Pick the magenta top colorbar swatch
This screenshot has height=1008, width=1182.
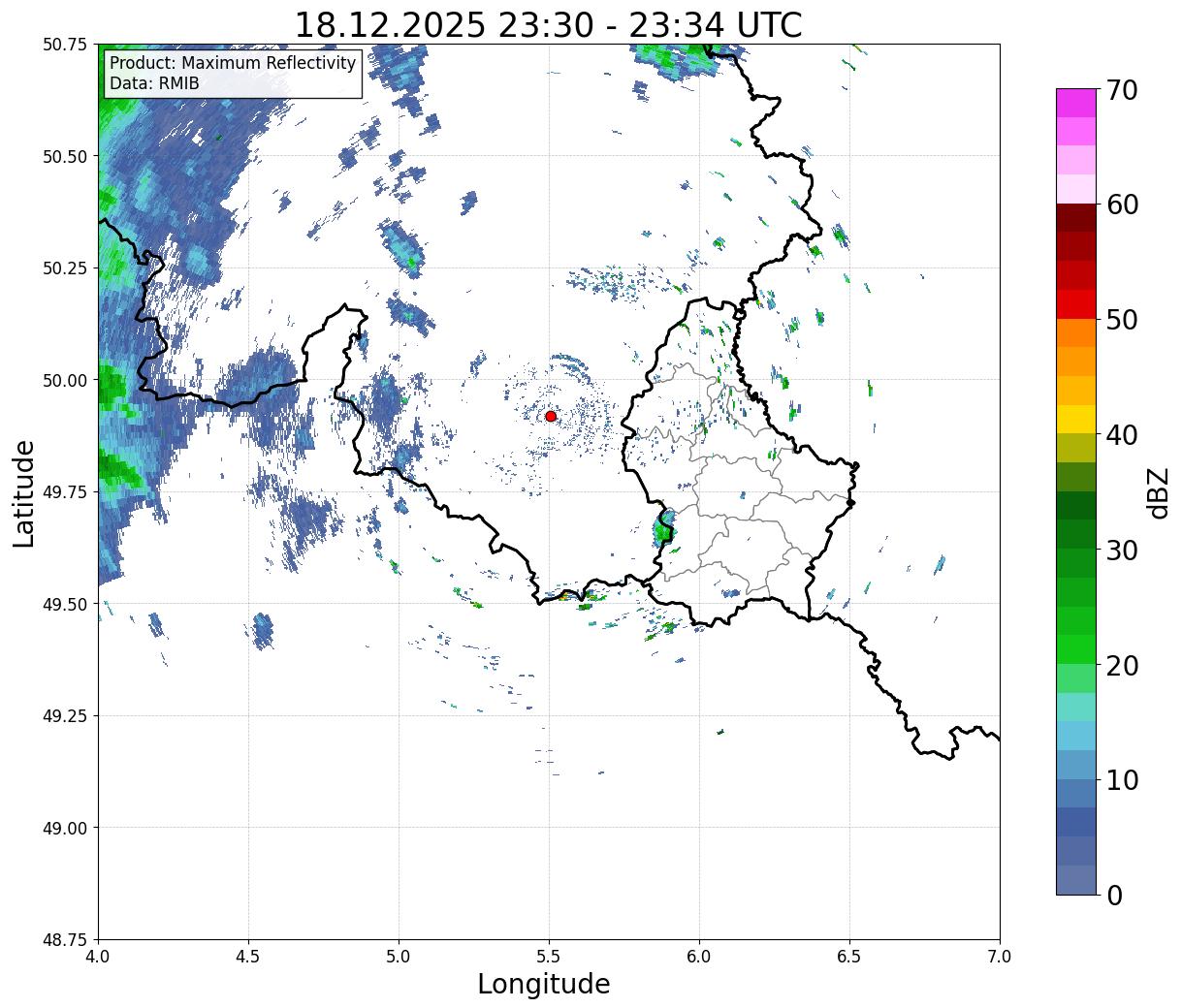click(1076, 103)
